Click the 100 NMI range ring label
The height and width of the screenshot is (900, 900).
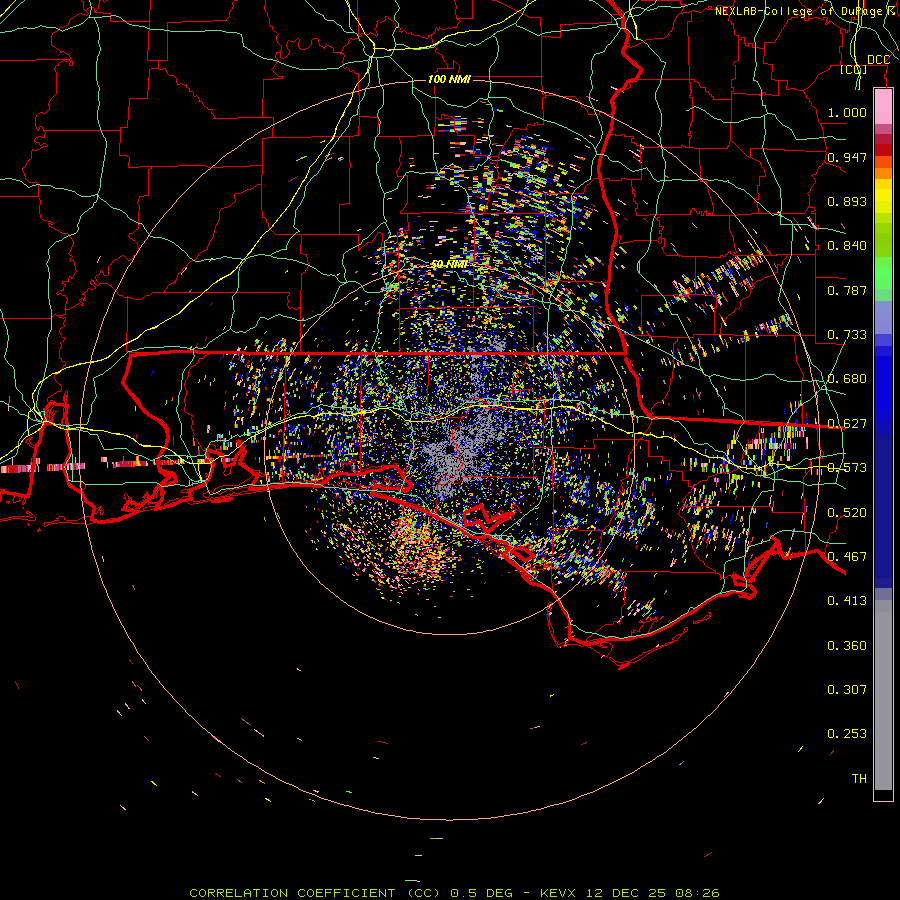coord(449,79)
